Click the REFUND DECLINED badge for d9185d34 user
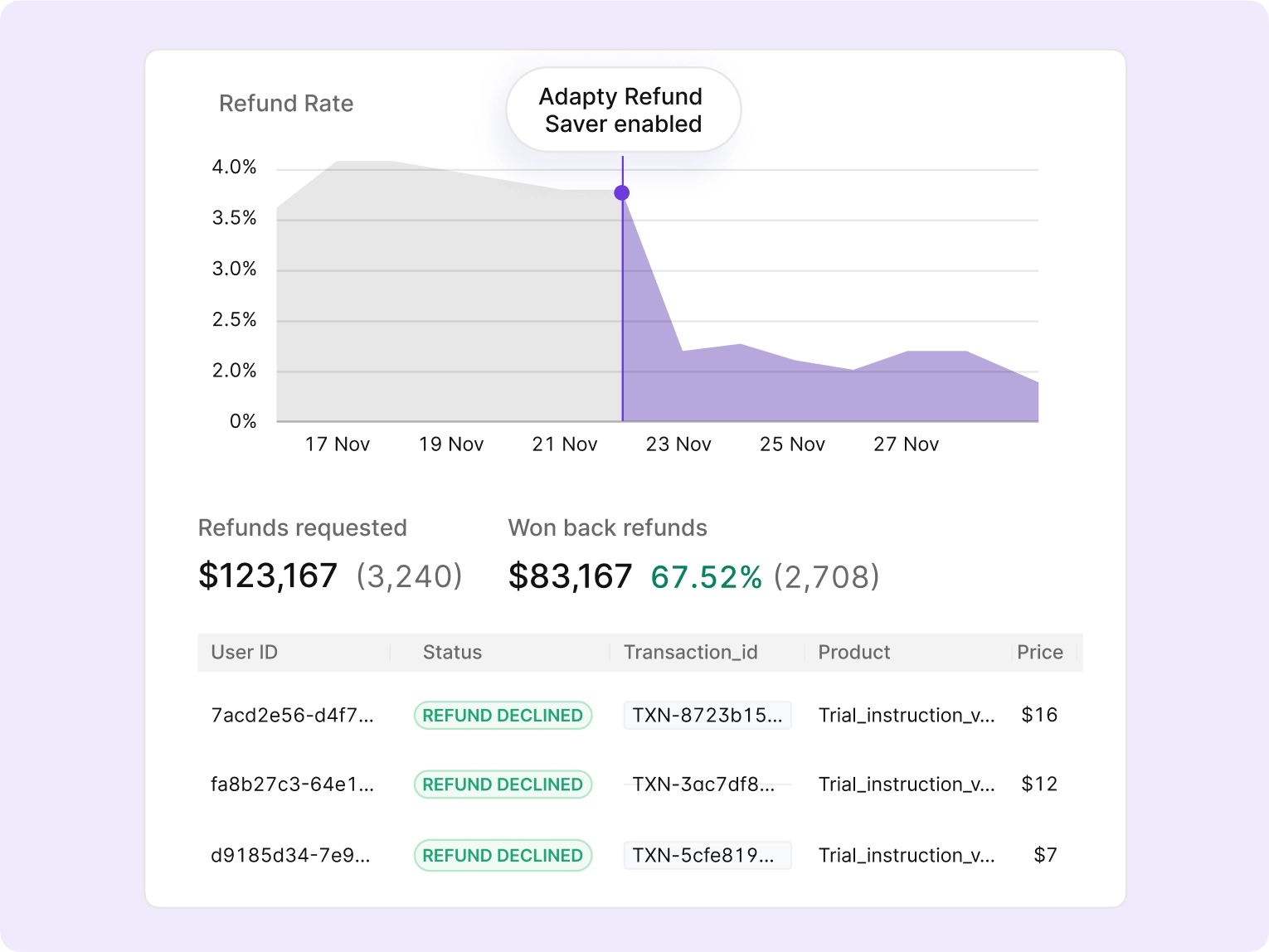This screenshot has width=1269, height=952. pos(503,856)
